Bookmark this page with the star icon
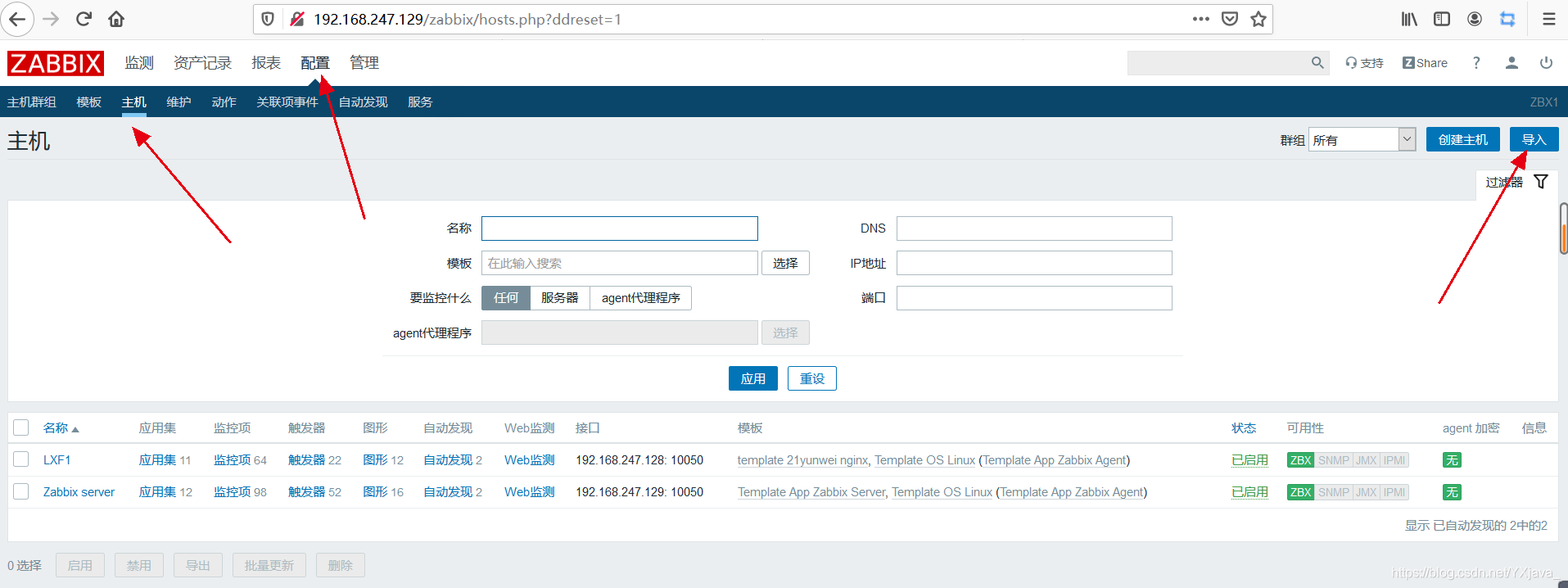This screenshot has height=588, width=1568. pyautogui.click(x=1258, y=19)
